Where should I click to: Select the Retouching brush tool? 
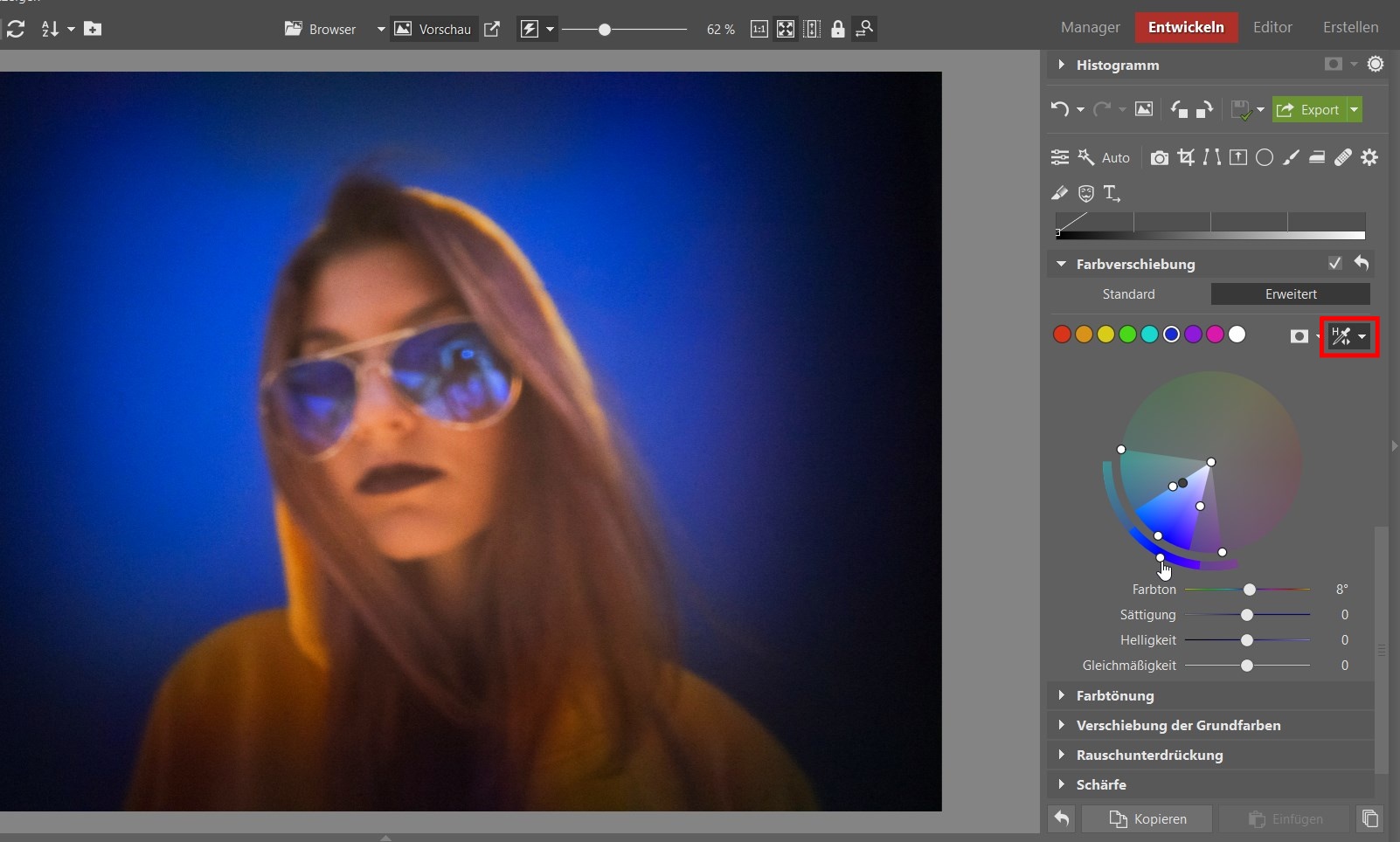coord(1291,157)
